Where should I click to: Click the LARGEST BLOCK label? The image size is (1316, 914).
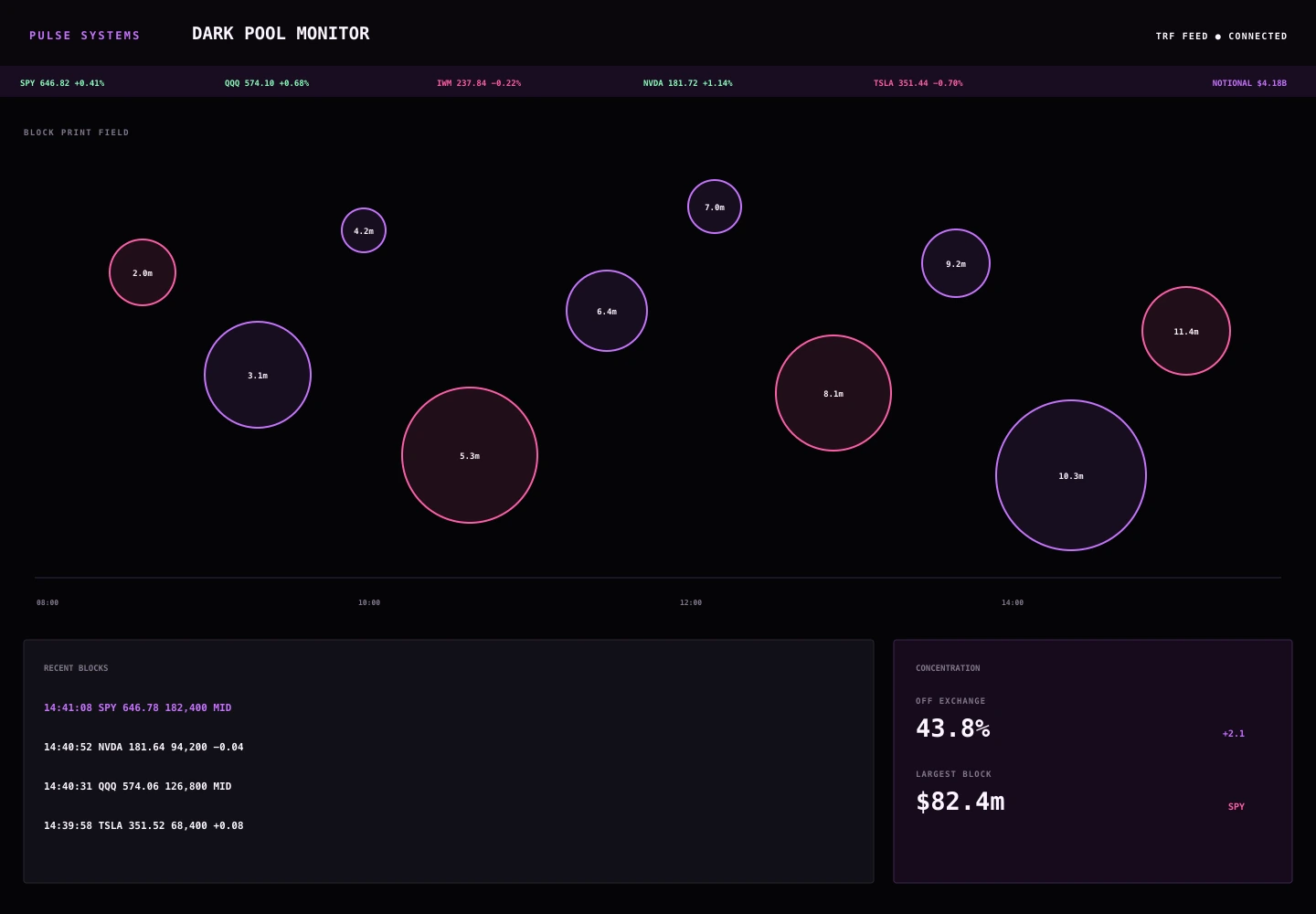[954, 774]
